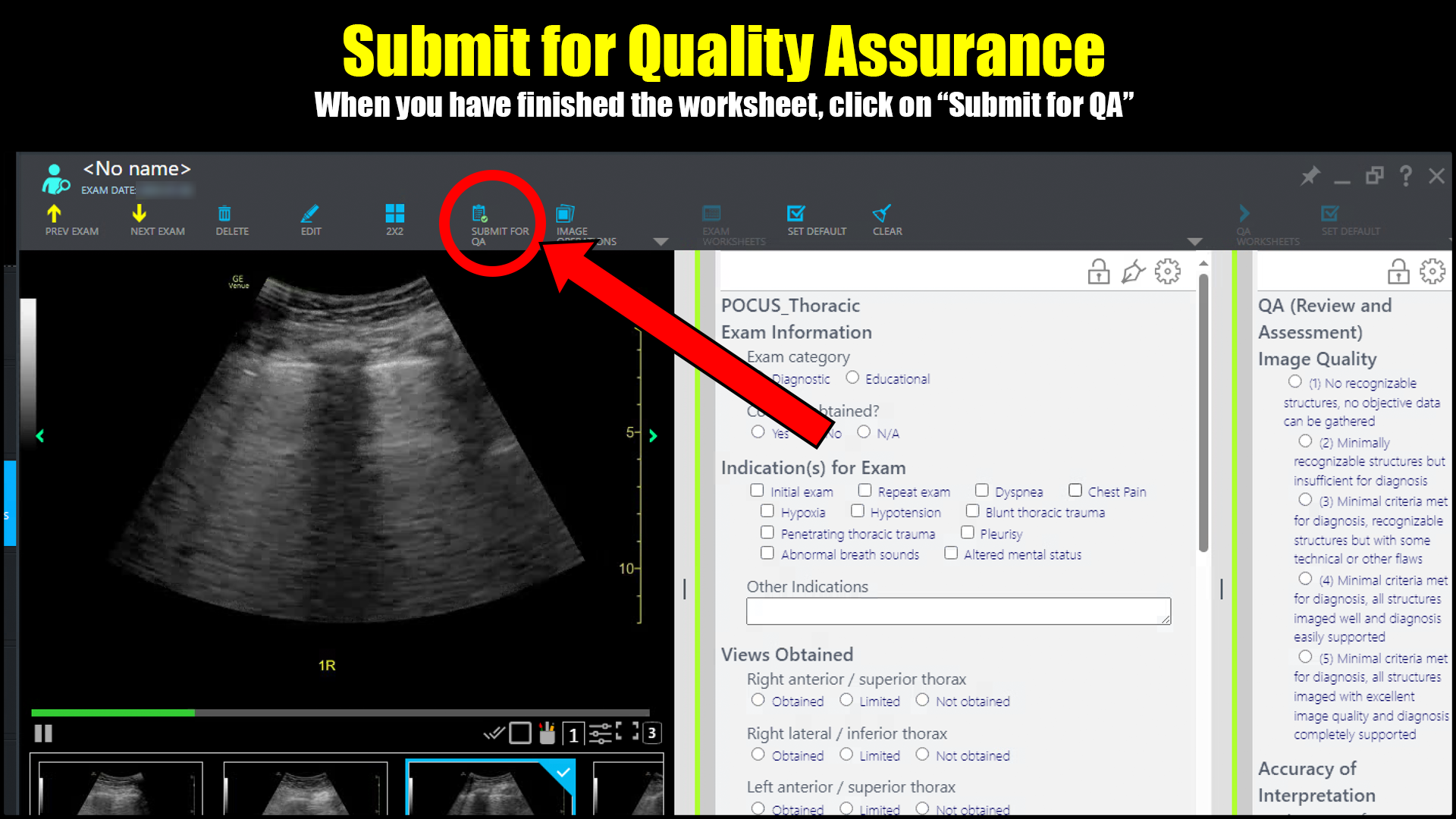Go to next exam
Viewport: 1456px width, 819px height.
click(140, 214)
